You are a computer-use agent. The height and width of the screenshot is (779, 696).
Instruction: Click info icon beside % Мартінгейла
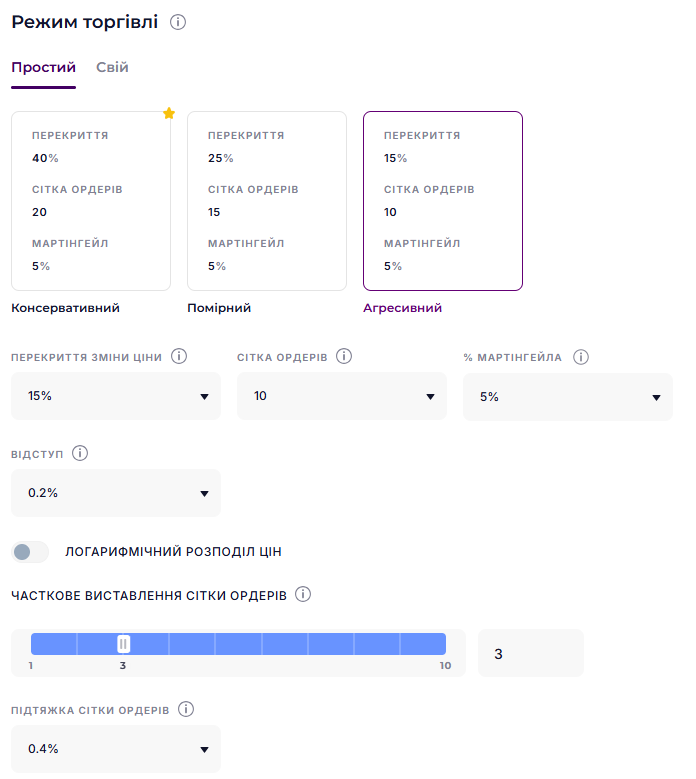click(x=581, y=357)
